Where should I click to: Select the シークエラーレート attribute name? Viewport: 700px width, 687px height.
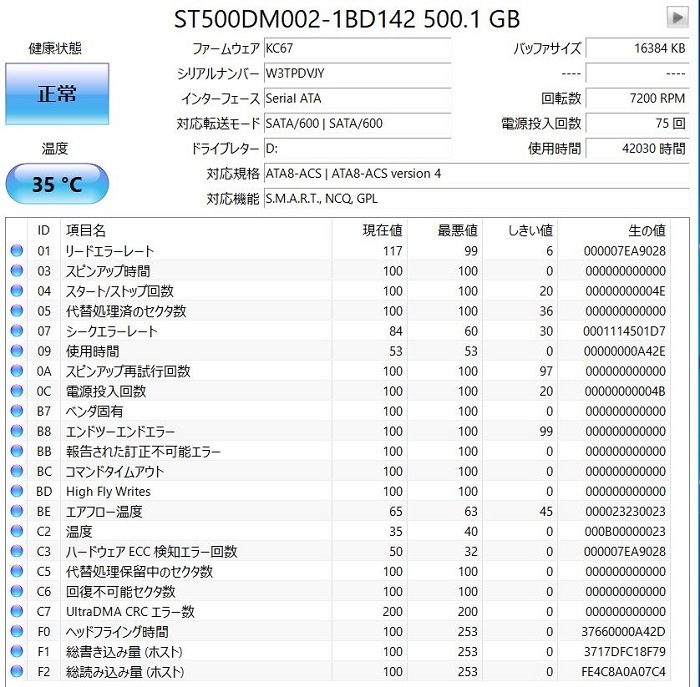112,331
